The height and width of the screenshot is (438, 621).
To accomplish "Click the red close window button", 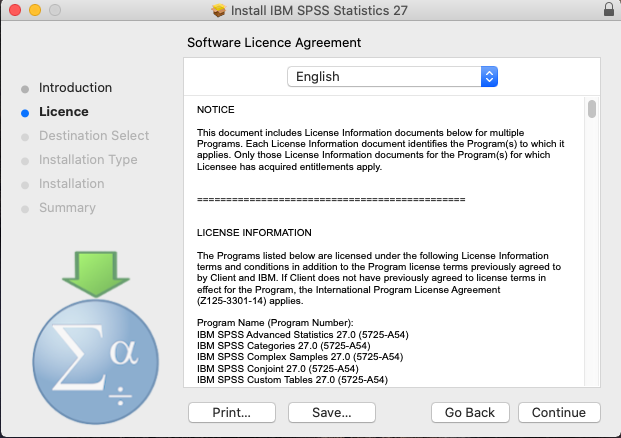I will click(x=13, y=10).
